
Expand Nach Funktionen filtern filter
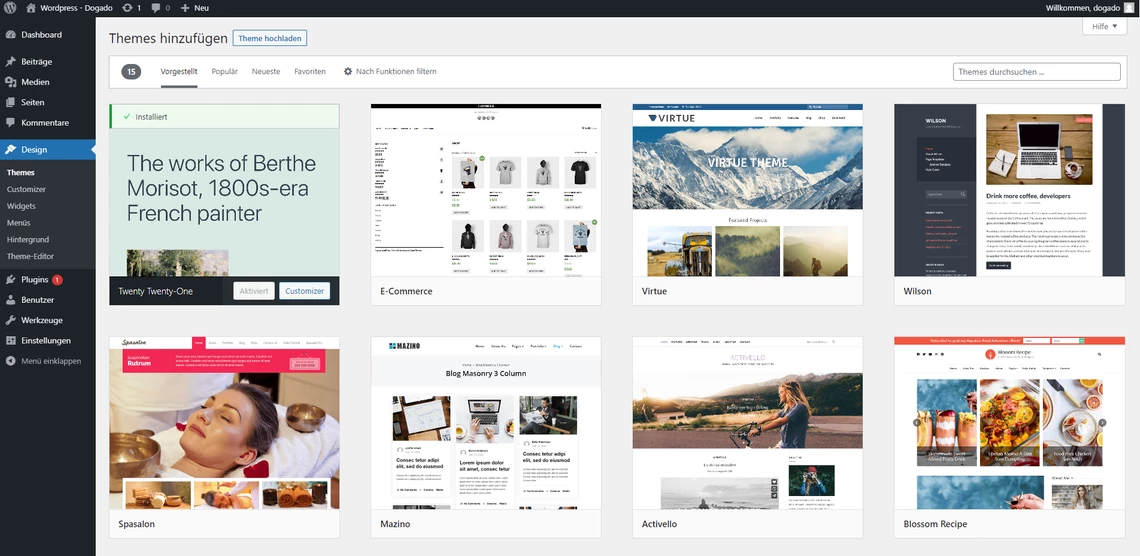point(390,72)
